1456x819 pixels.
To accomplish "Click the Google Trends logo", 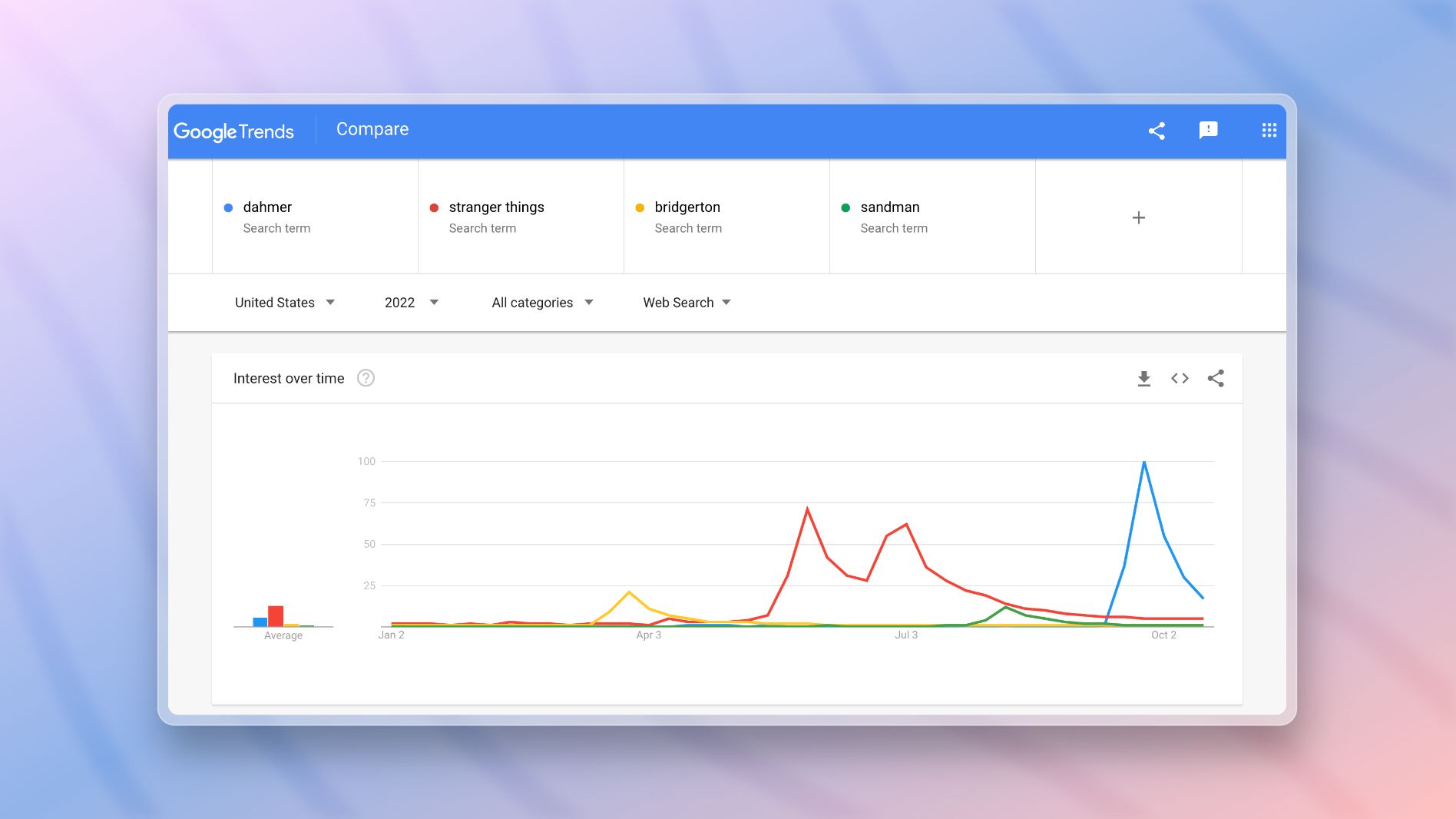I will [x=233, y=131].
